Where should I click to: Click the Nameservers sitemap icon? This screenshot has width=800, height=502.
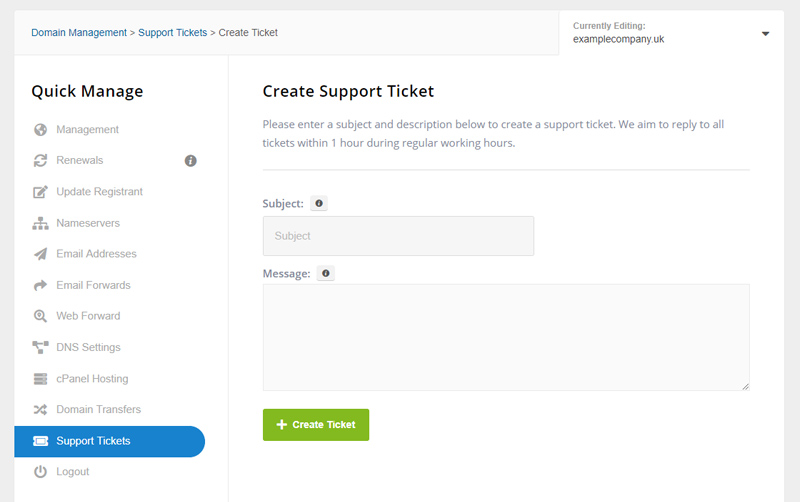point(41,223)
